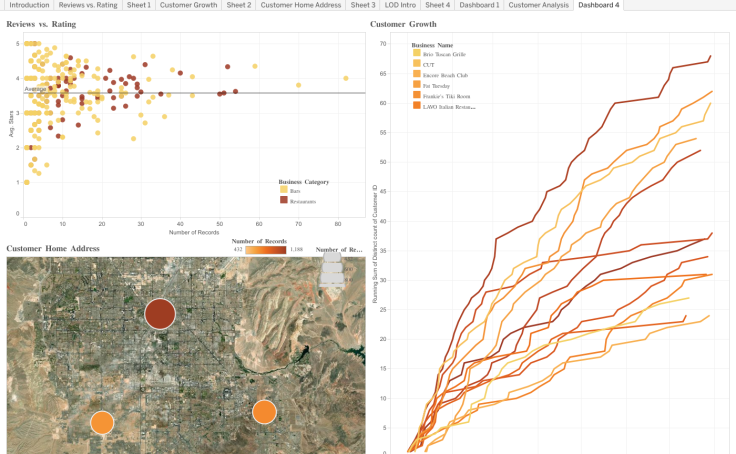
Task: Select the bottom-right orange map circle
Action: 264,411
